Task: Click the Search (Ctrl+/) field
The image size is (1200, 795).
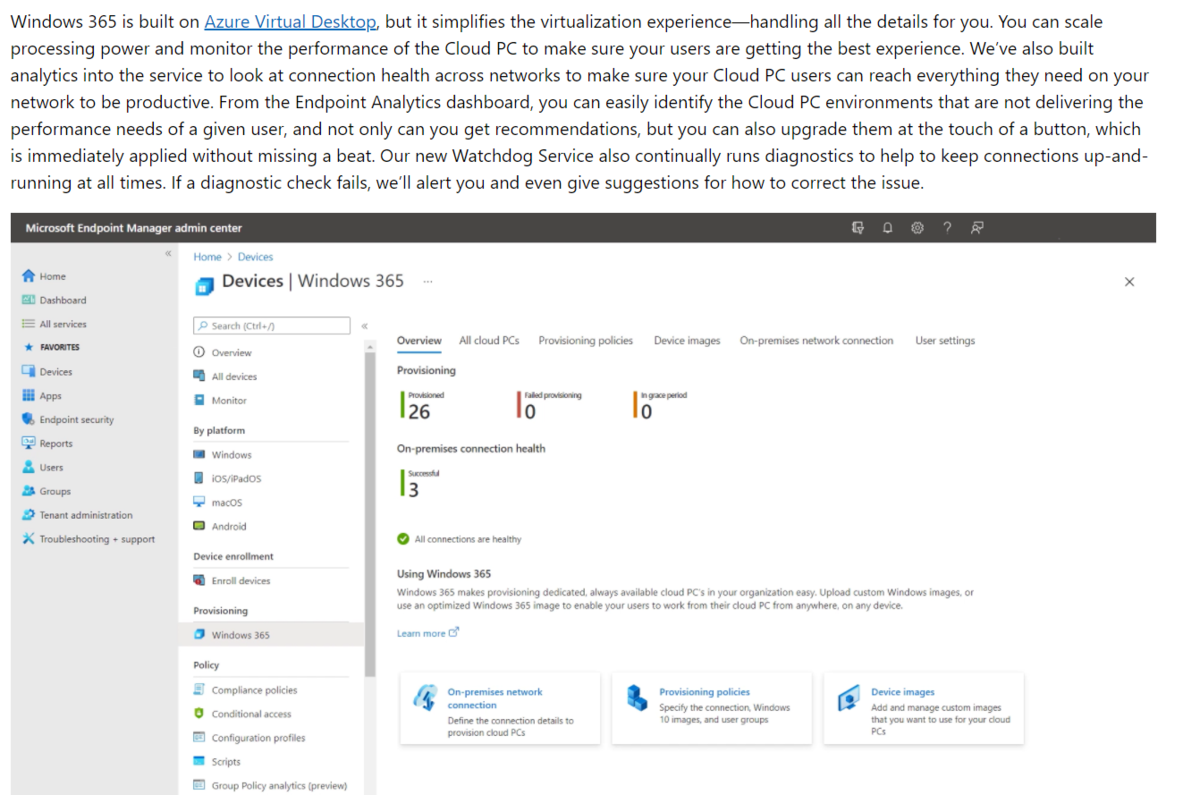Action: (x=272, y=326)
